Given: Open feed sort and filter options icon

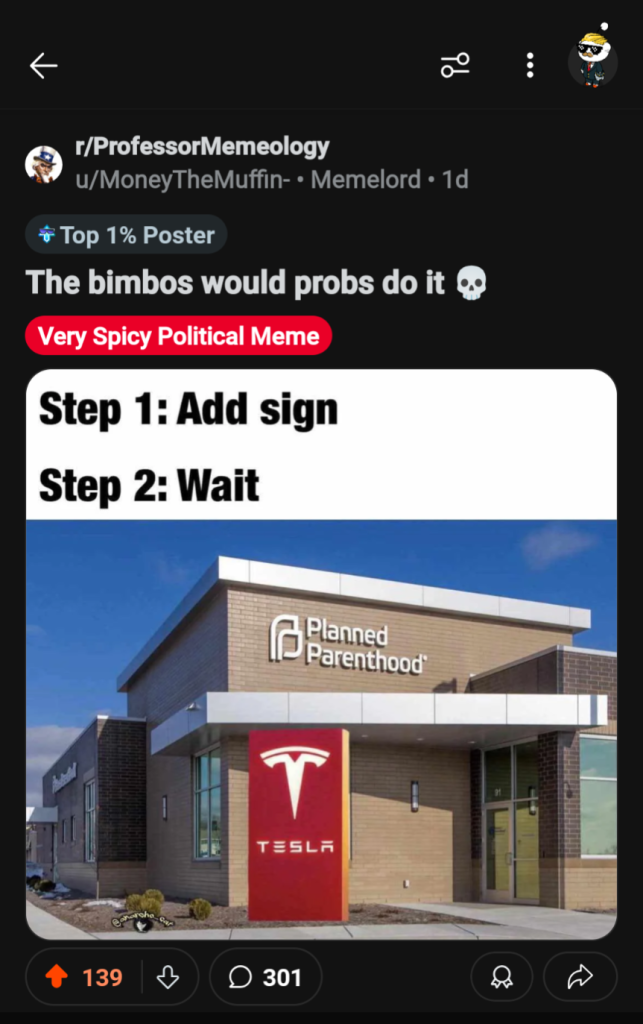Looking at the screenshot, I should pos(455,66).
